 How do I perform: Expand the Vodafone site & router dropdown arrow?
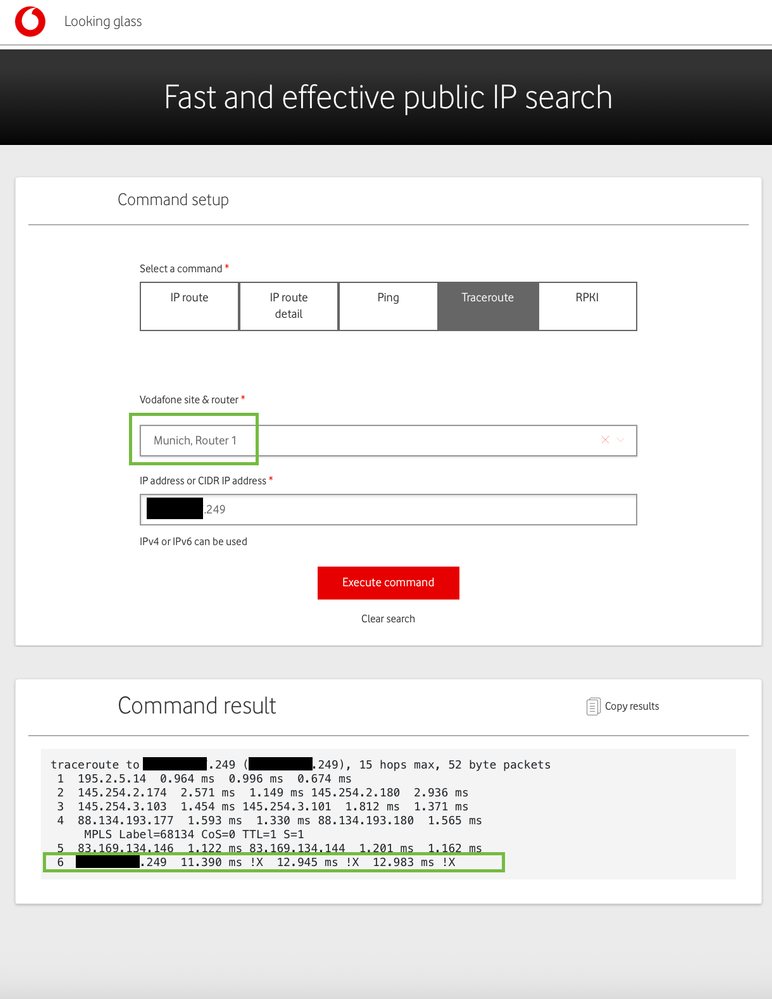621,440
